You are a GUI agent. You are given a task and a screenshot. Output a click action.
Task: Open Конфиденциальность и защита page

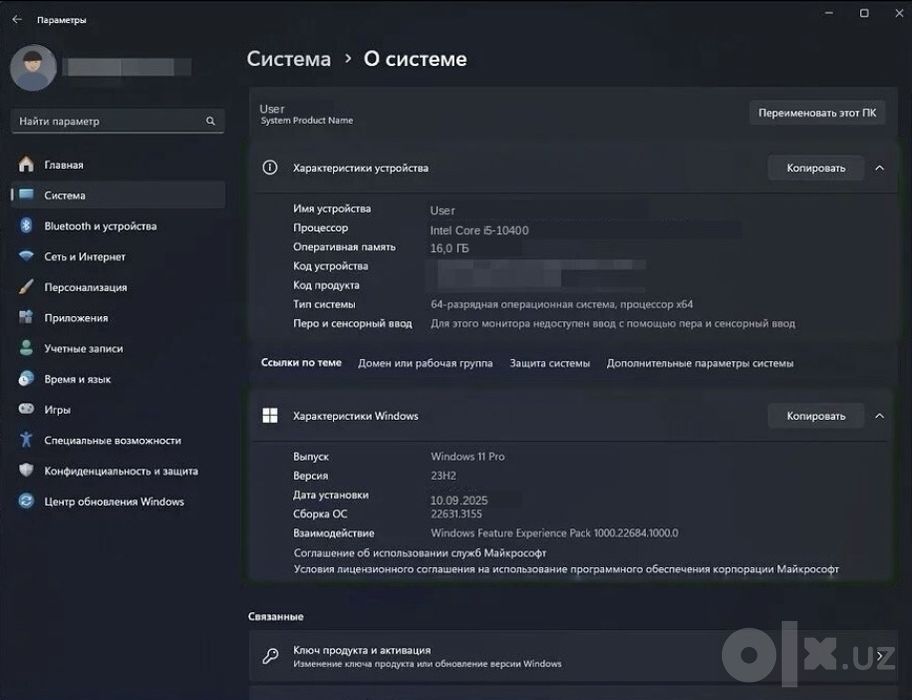pos(118,471)
